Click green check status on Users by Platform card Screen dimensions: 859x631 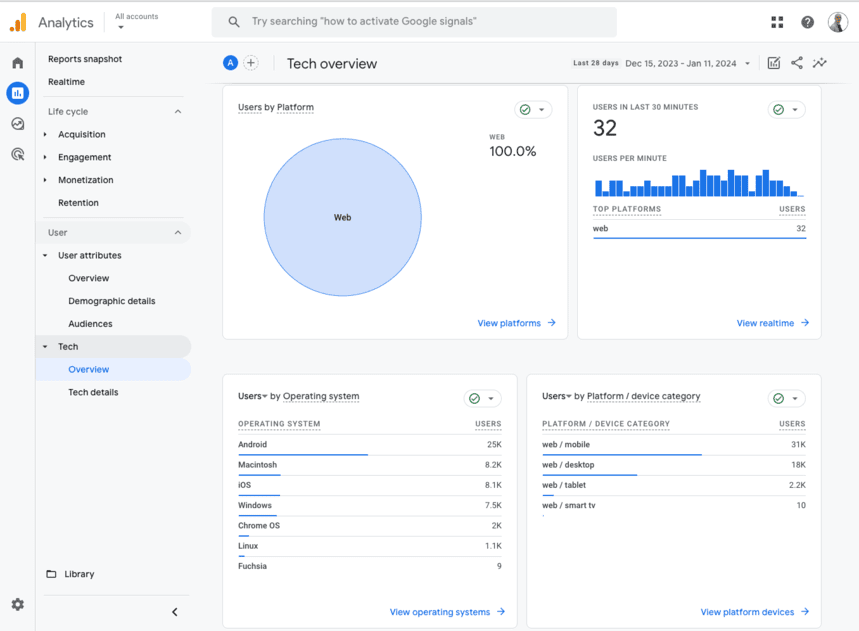point(525,110)
